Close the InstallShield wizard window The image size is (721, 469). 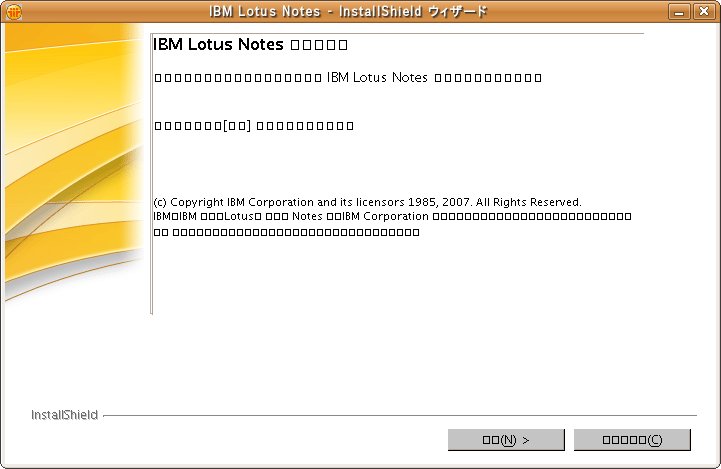click(704, 11)
